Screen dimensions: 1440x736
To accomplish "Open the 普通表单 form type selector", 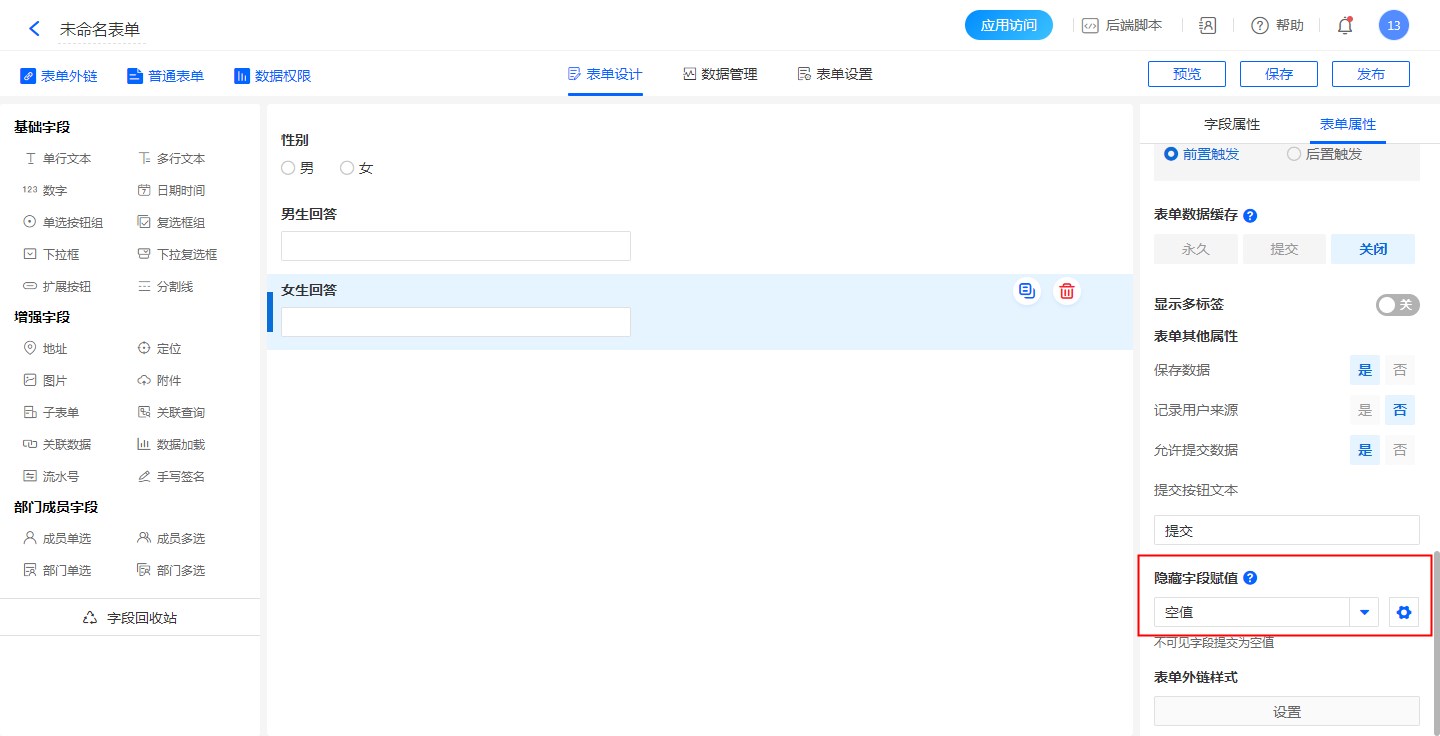I will (165, 75).
